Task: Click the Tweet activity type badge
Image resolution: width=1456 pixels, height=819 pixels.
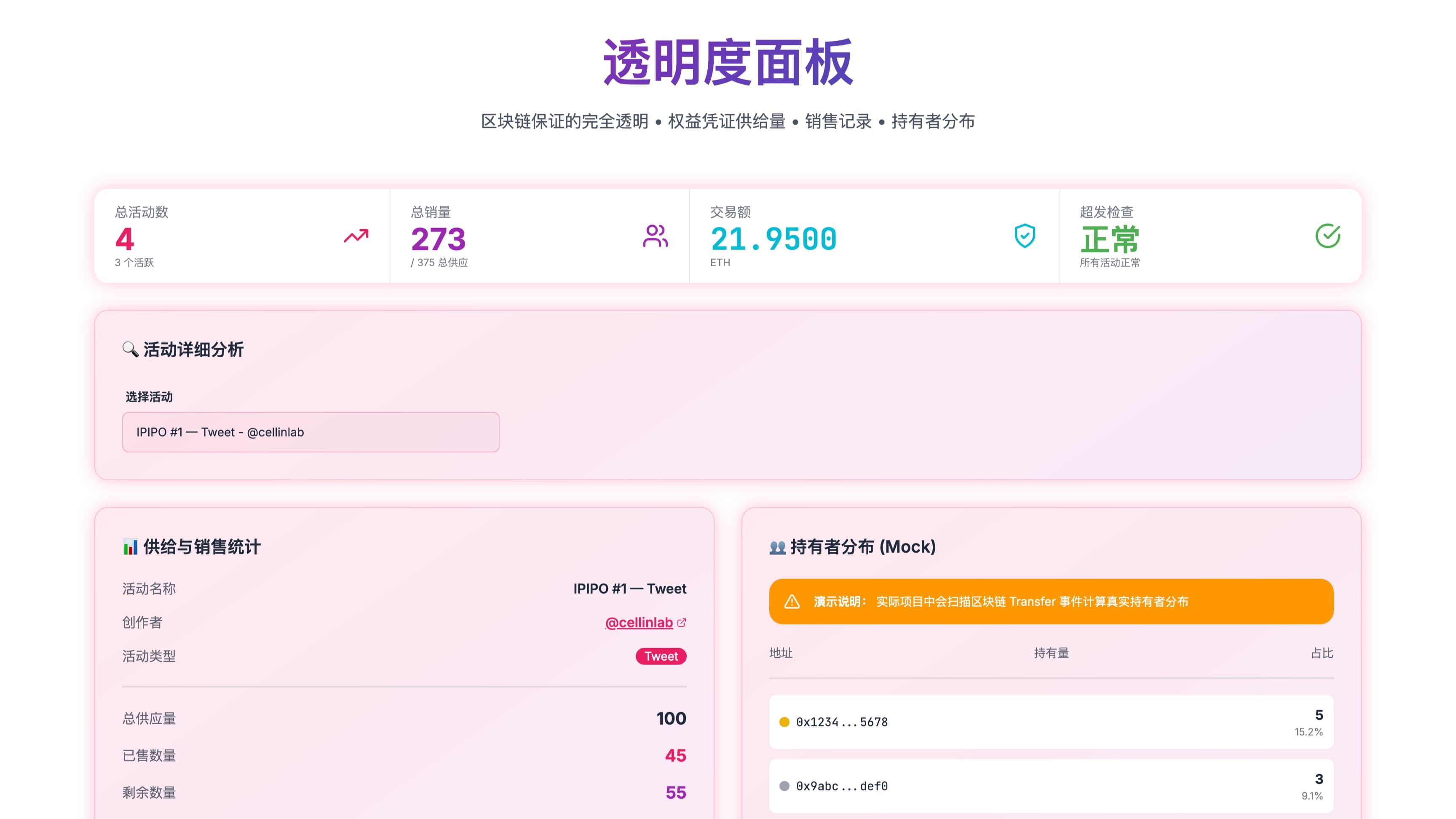Action: 661,656
